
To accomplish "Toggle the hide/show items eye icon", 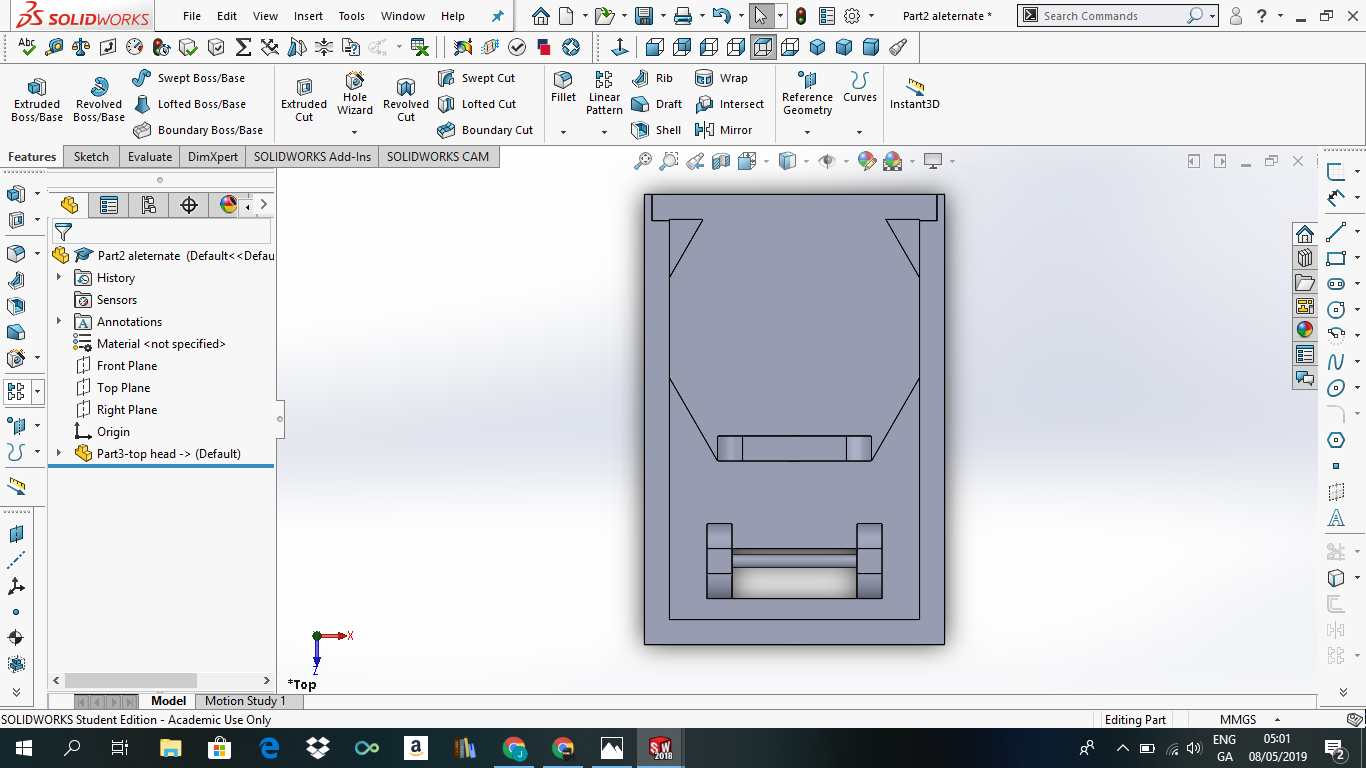I will 826,161.
